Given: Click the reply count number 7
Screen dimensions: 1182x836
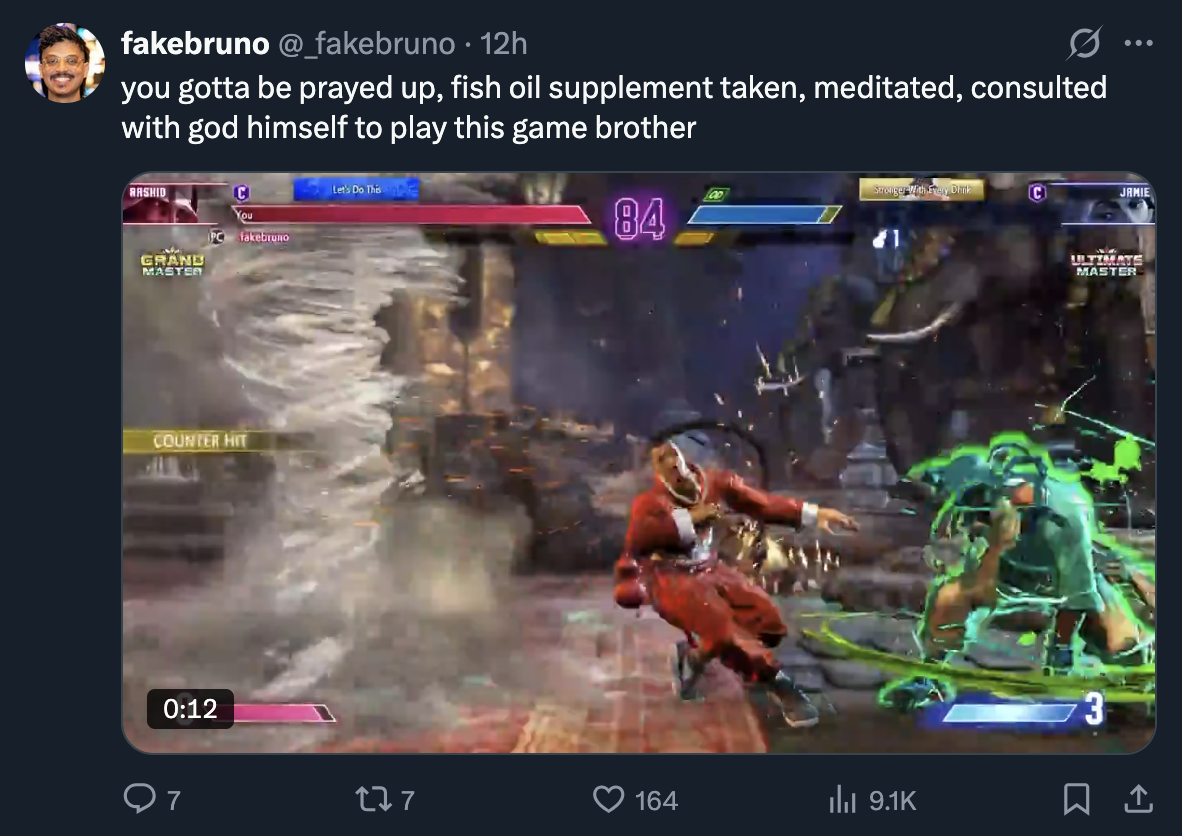Looking at the screenshot, I should pos(173,801).
